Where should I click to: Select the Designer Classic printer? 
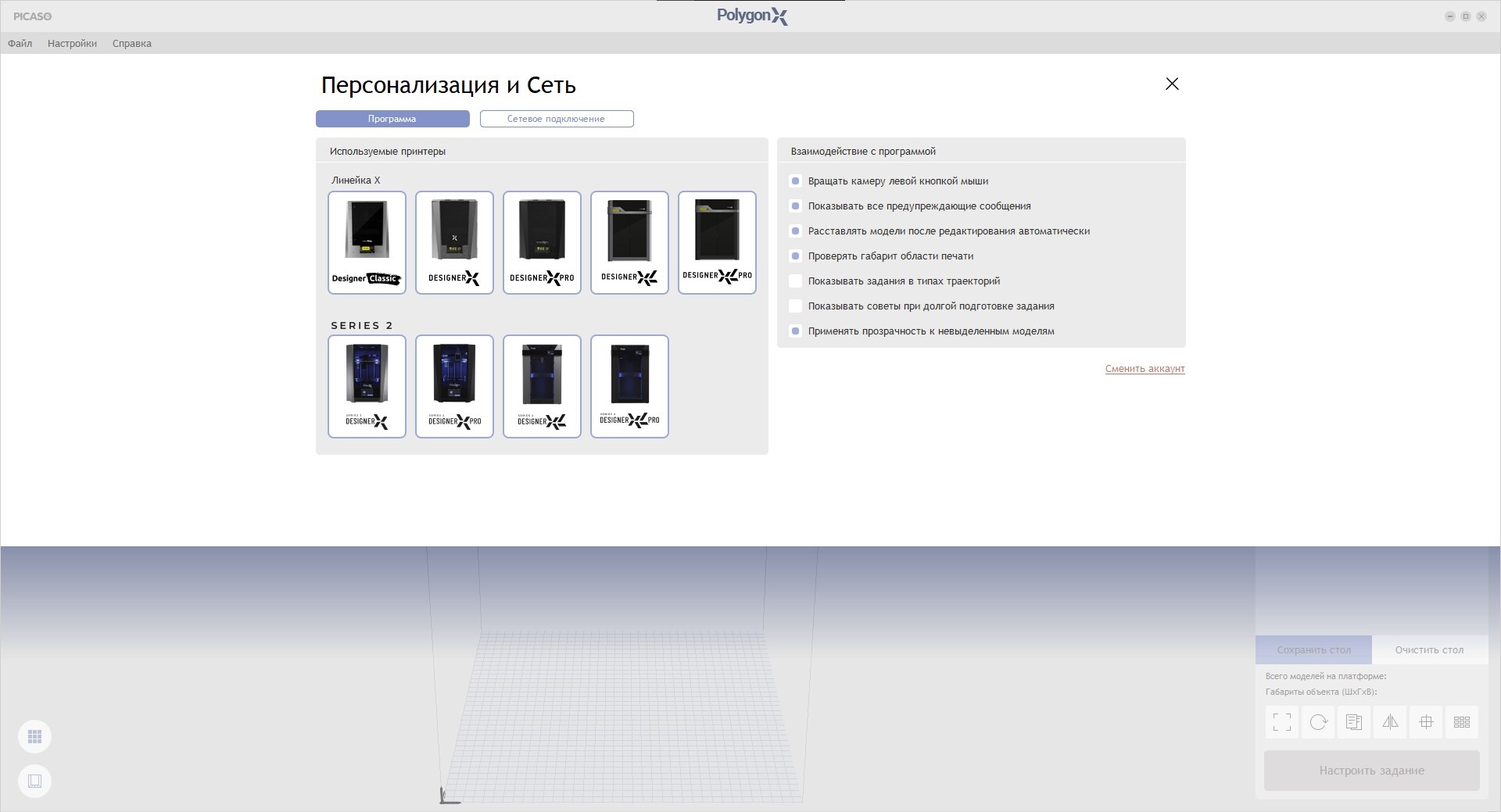pyautogui.click(x=367, y=242)
